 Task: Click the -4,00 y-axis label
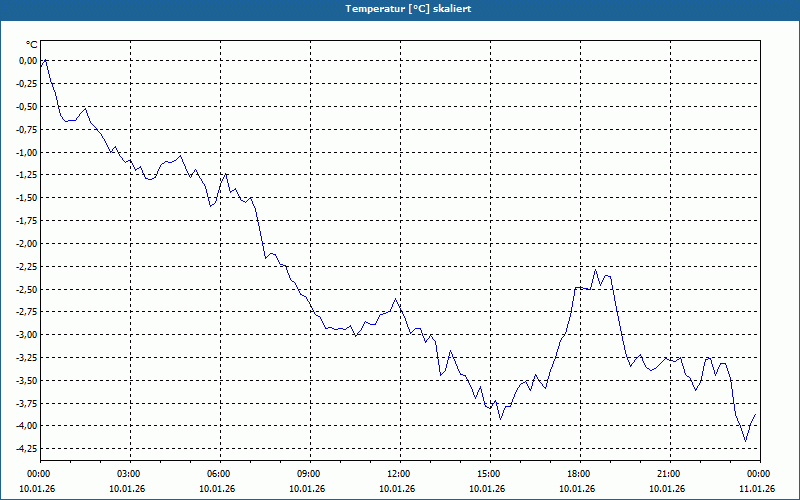27,426
